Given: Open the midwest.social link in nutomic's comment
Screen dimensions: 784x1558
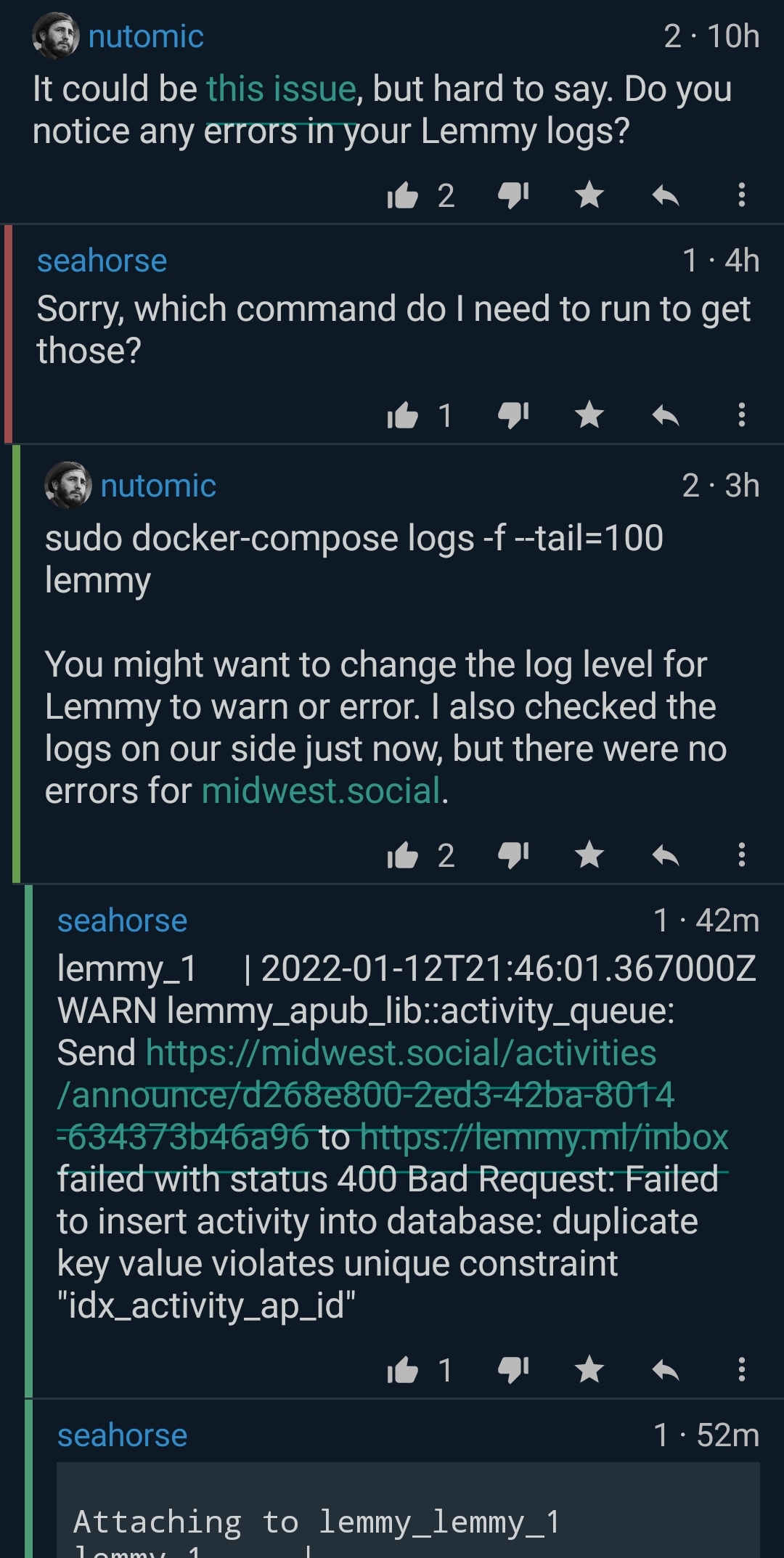Looking at the screenshot, I should 321,791.
